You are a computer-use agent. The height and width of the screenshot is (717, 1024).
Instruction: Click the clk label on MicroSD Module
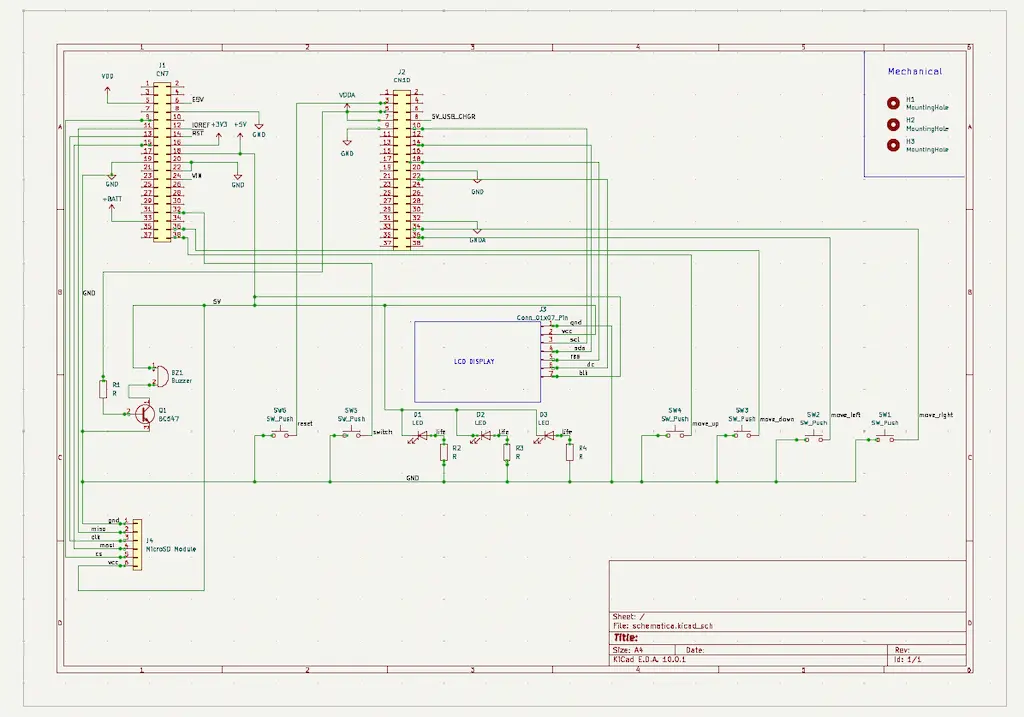click(95, 537)
